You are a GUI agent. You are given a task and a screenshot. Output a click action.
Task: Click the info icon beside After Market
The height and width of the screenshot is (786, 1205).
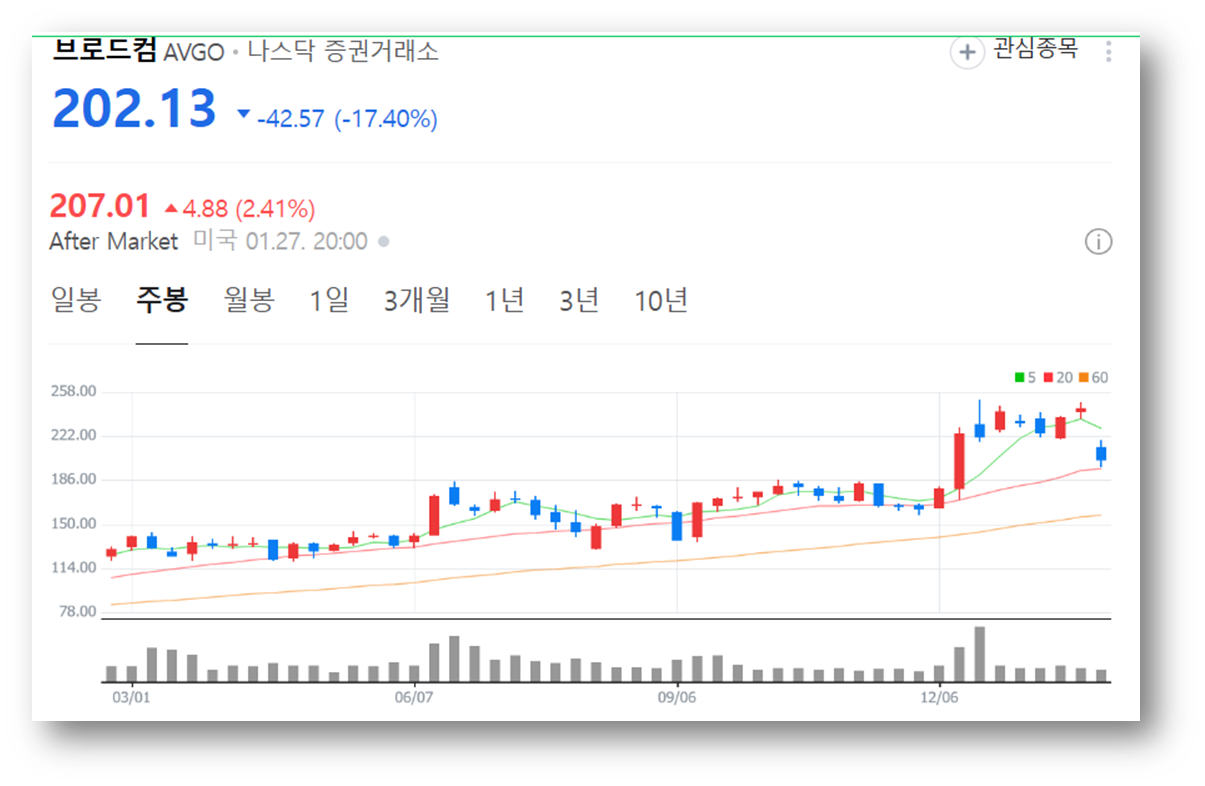[1098, 242]
